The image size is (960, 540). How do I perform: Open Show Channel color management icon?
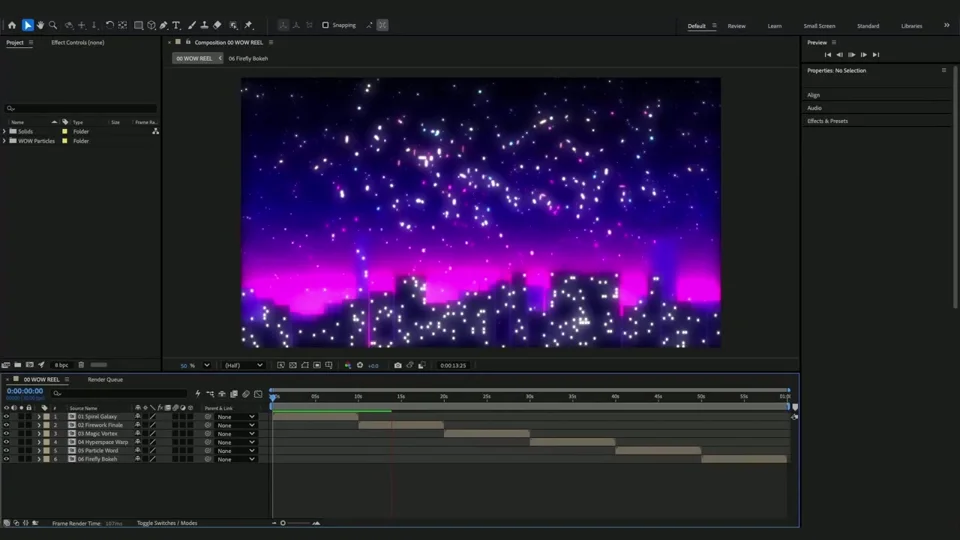[x=348, y=366]
